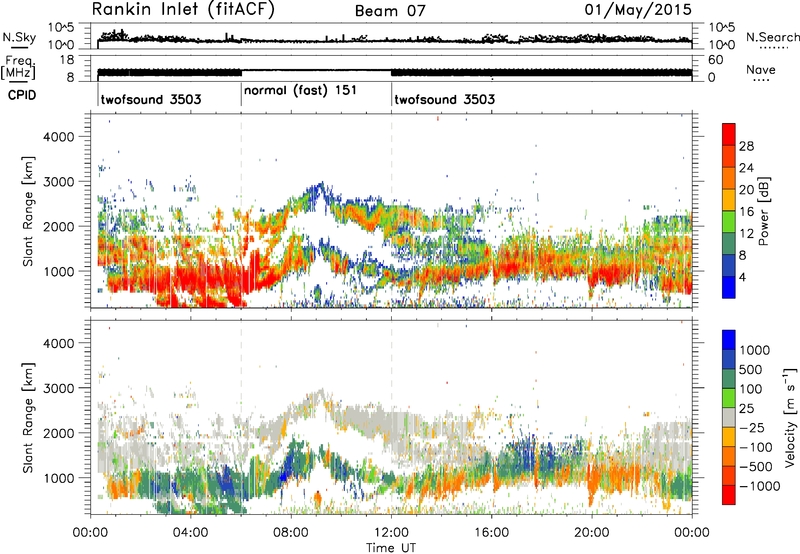
Task: Click the velocity panel 'Slant Range [km]' axis label
Action: [x=28, y=417]
